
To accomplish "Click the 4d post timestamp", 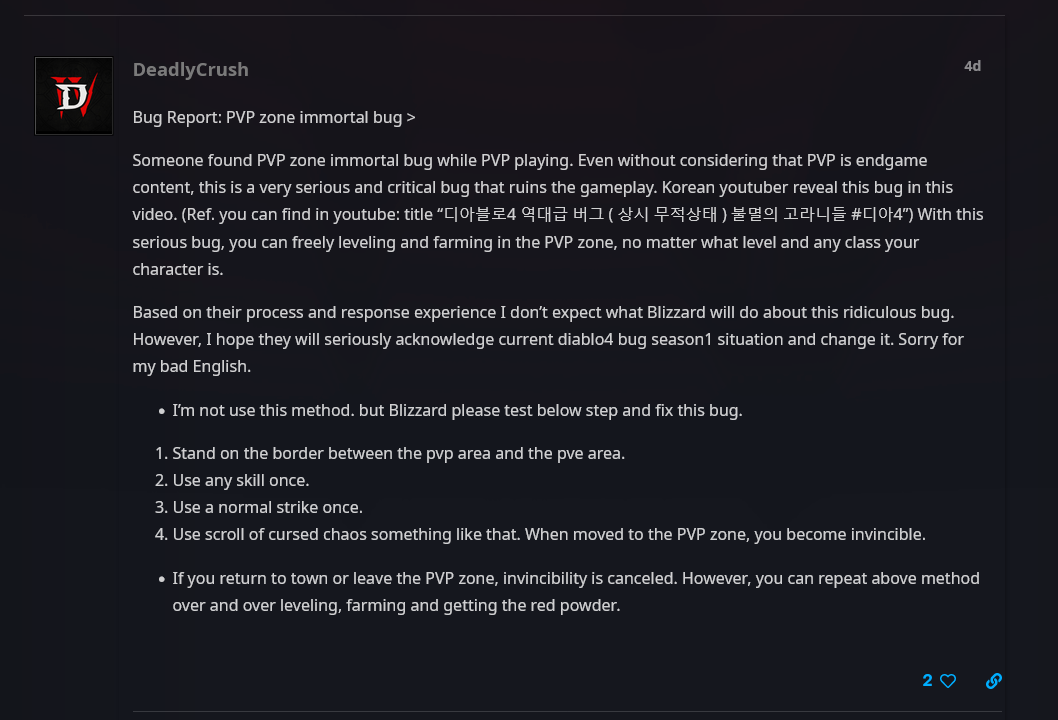I will (x=972, y=66).
